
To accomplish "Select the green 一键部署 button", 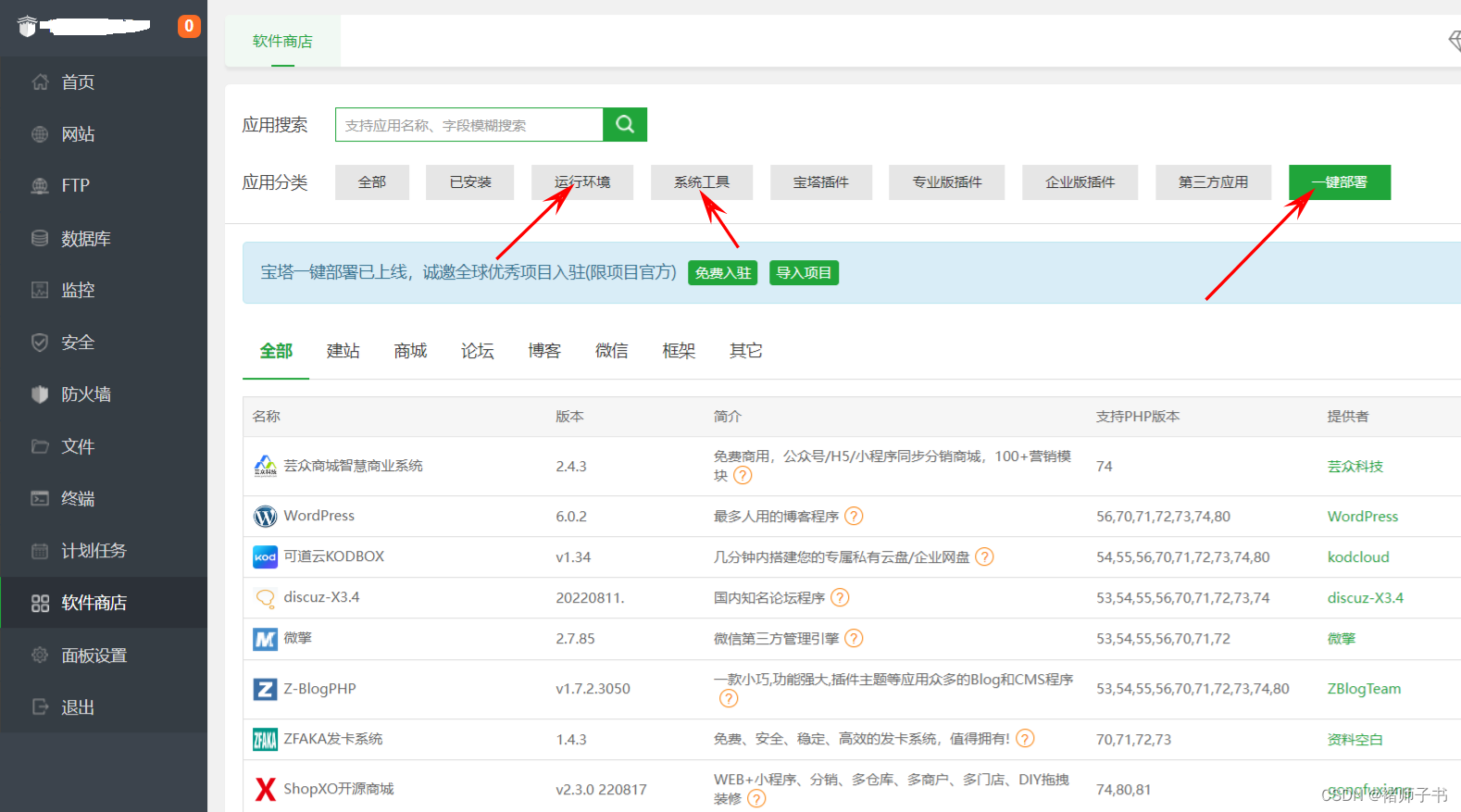I will click(x=1340, y=182).
